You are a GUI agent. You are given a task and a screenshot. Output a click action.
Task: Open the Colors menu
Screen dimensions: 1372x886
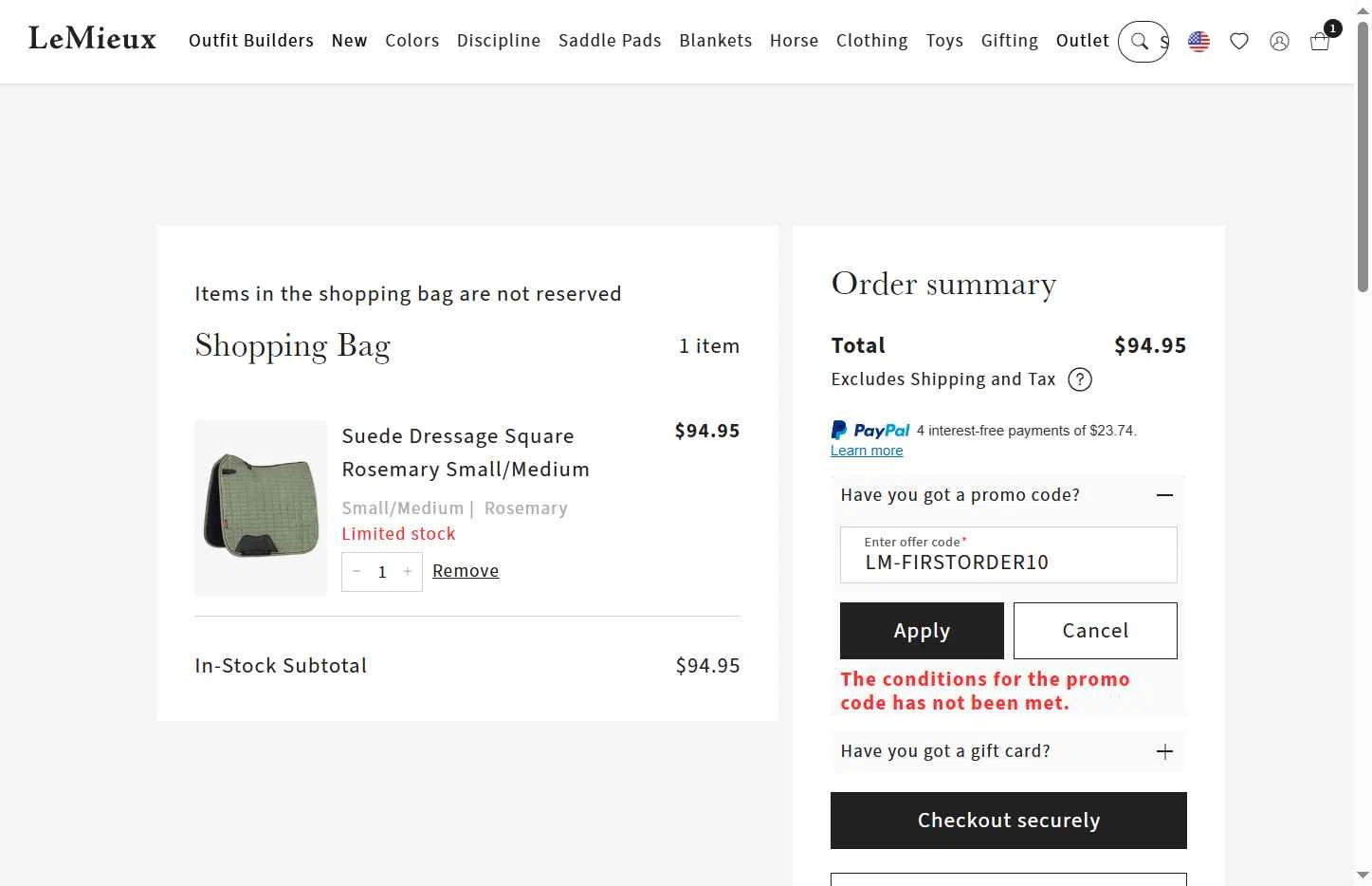tap(412, 41)
